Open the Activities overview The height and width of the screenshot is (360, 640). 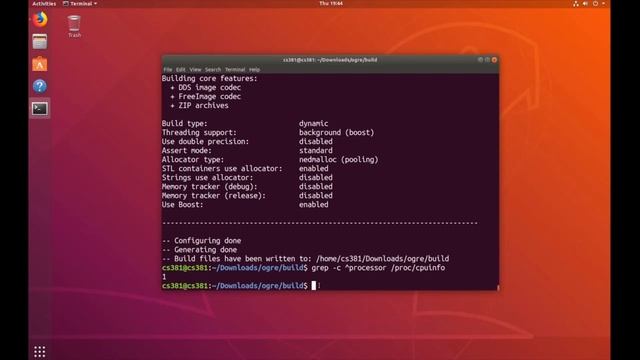point(44,4)
